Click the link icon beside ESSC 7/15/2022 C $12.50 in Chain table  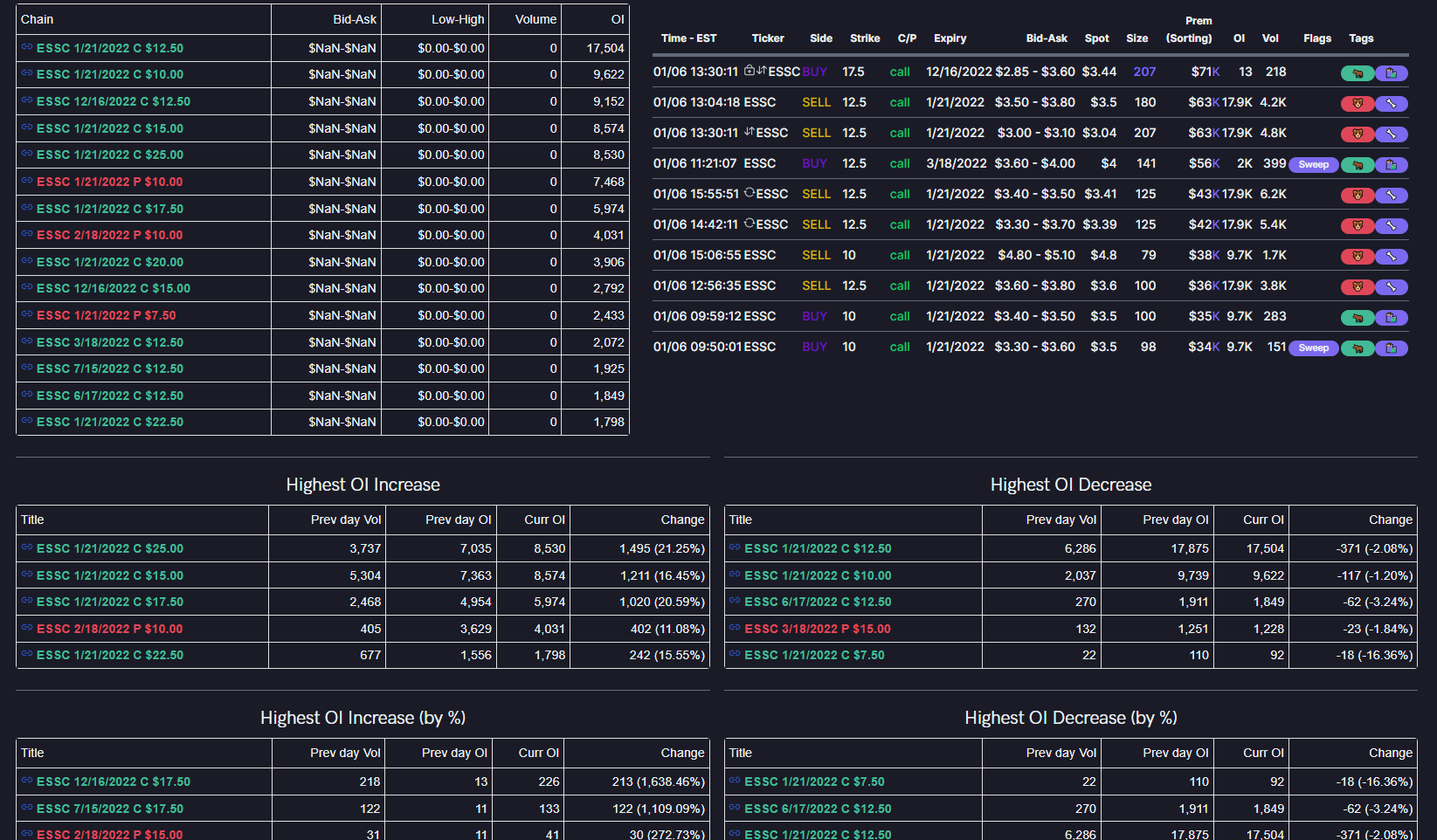[27, 368]
